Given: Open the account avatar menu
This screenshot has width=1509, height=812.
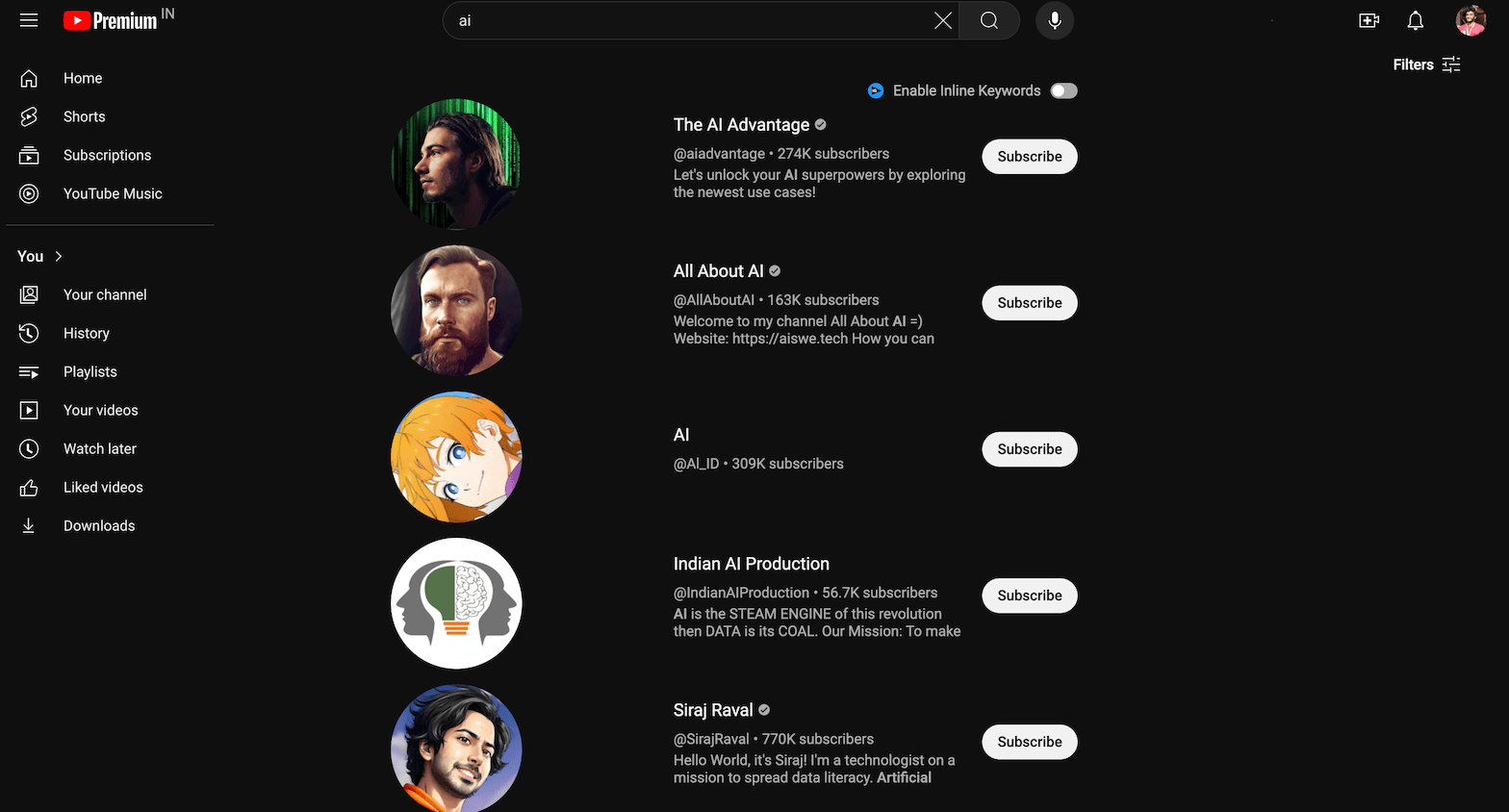Looking at the screenshot, I should point(1470,20).
